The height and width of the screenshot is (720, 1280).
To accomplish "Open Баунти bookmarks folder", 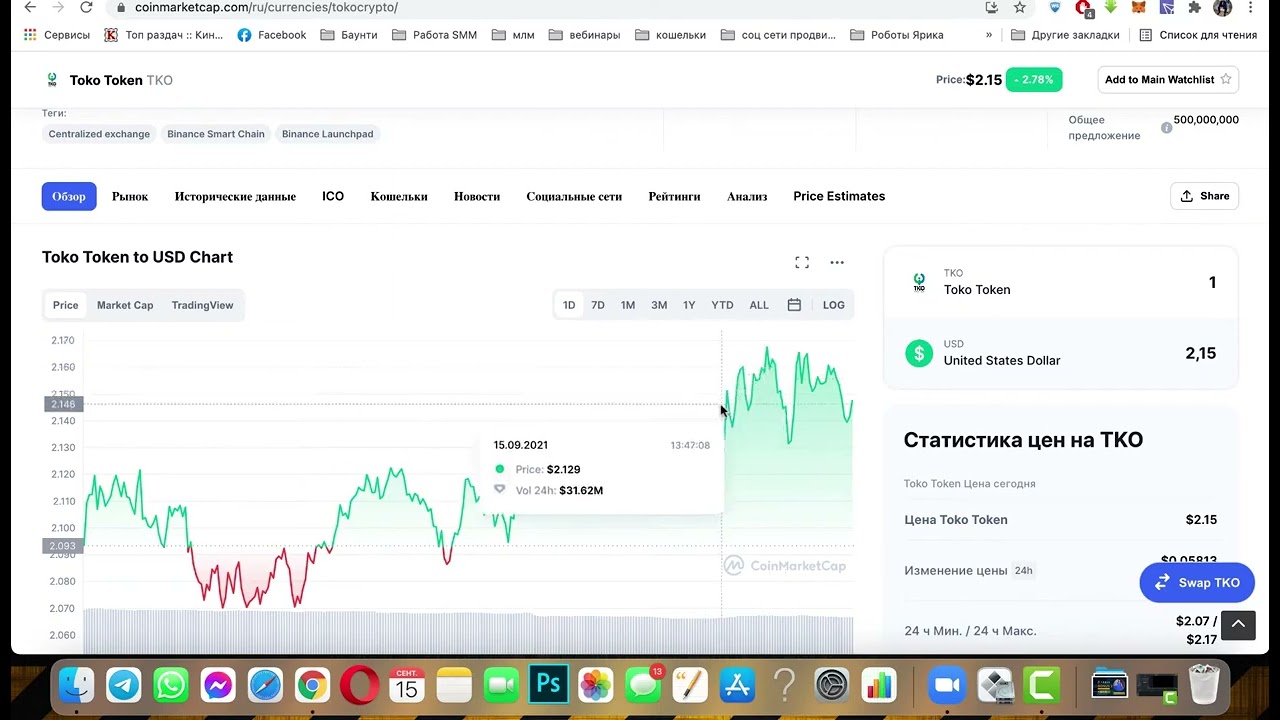I will coord(349,35).
